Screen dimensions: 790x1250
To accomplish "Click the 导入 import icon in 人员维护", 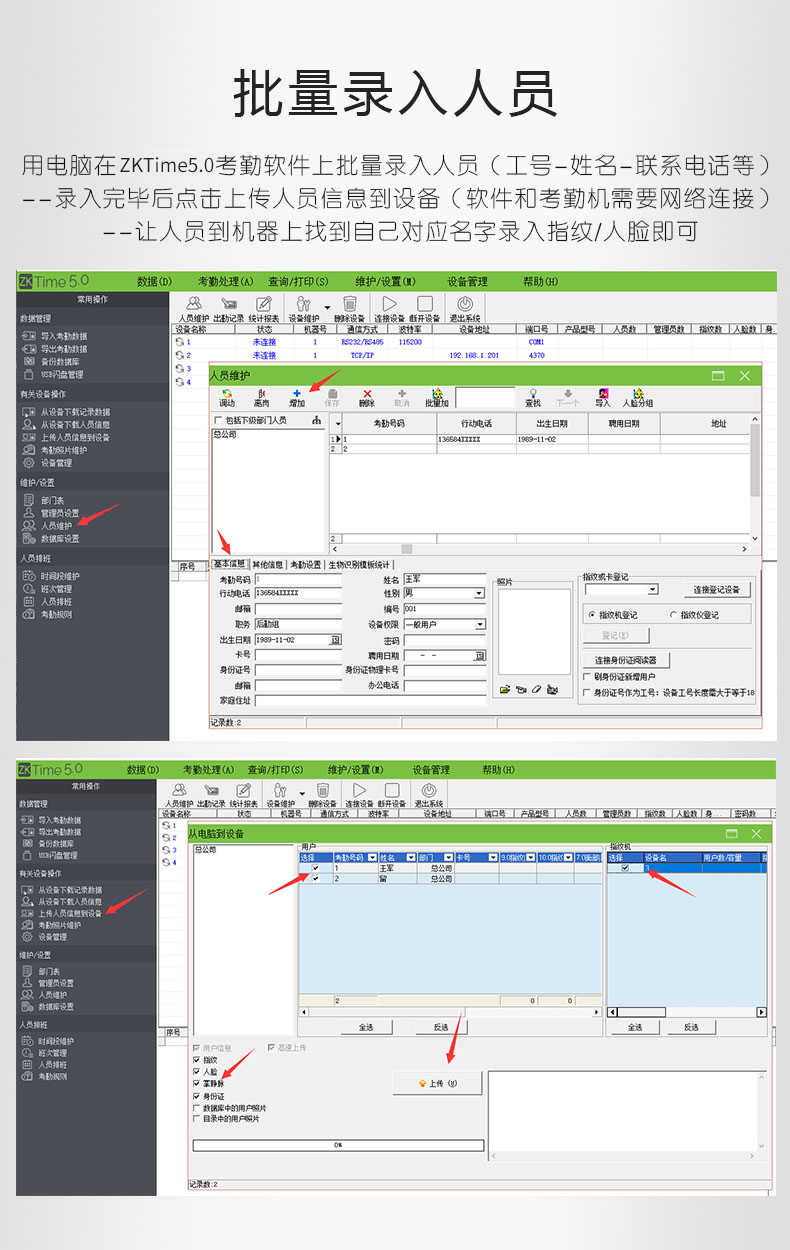I will (x=602, y=394).
